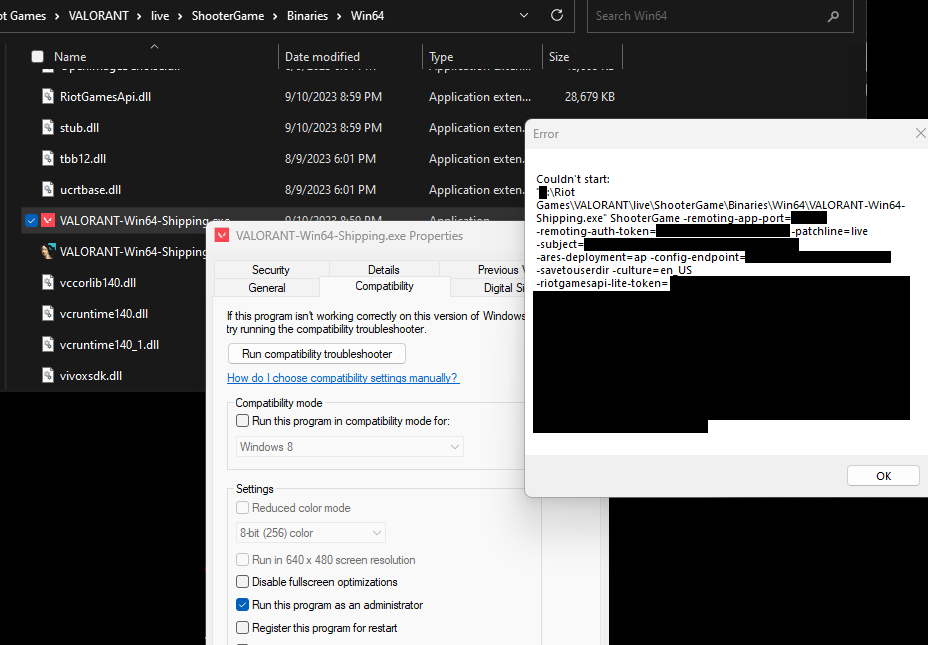
Task: Open the Digital Signatures tab
Action: tap(488, 288)
